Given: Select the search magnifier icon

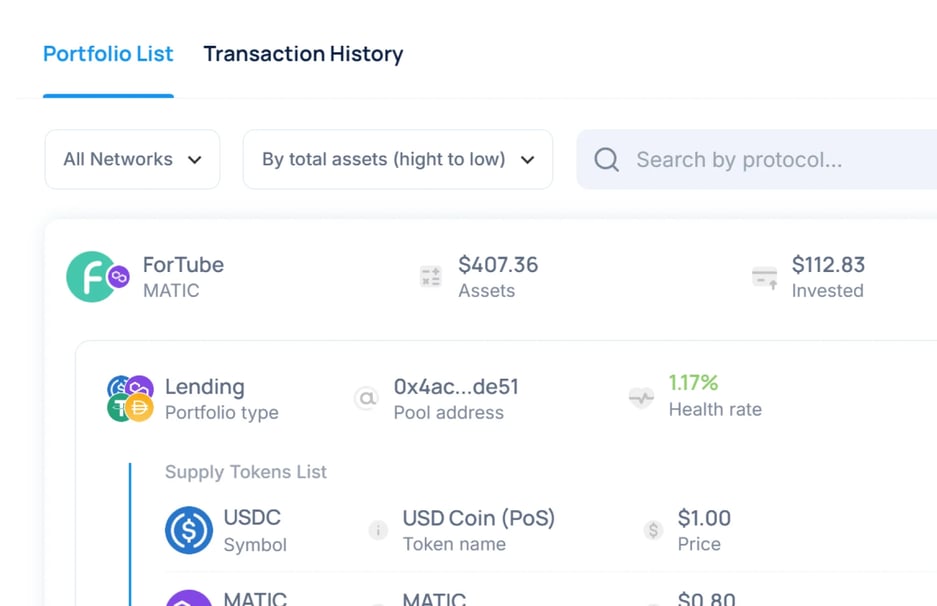Looking at the screenshot, I should click(x=606, y=159).
